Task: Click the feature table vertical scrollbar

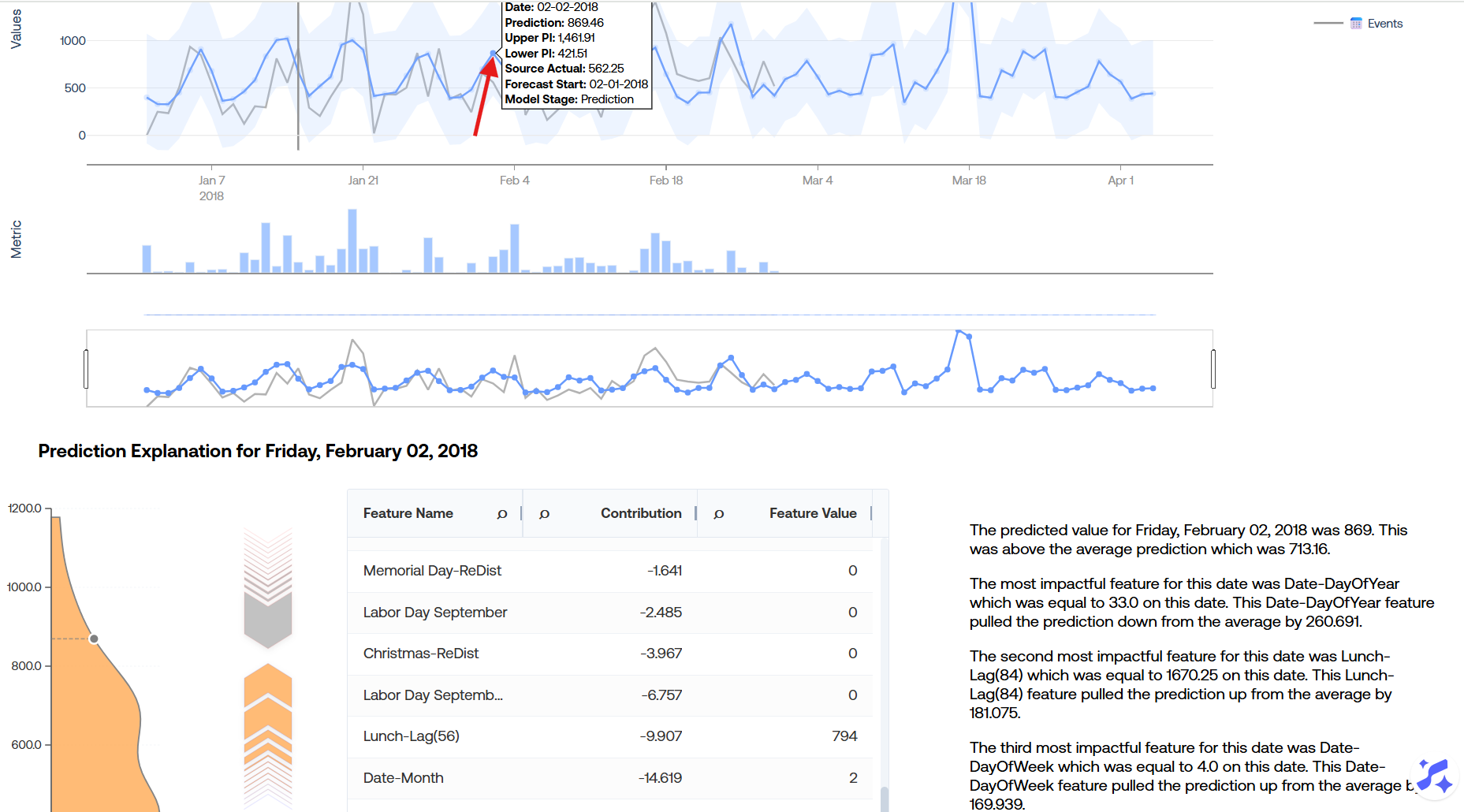Action: [884, 798]
